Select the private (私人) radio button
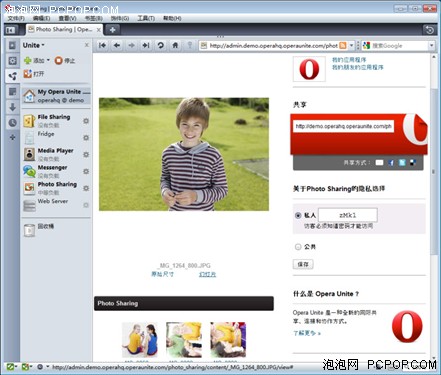This screenshot has height=375, width=441. coord(298,215)
